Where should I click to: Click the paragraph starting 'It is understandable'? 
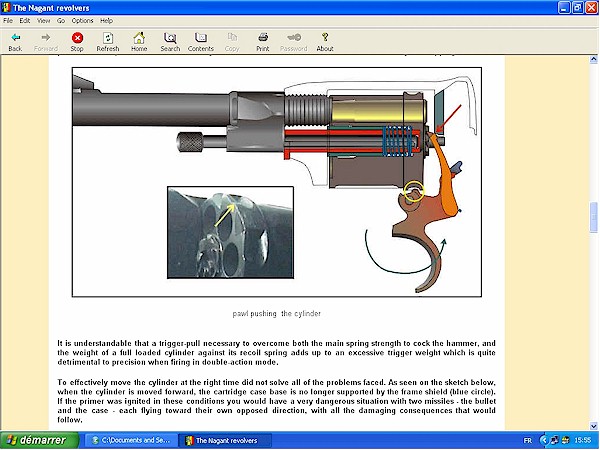276,352
